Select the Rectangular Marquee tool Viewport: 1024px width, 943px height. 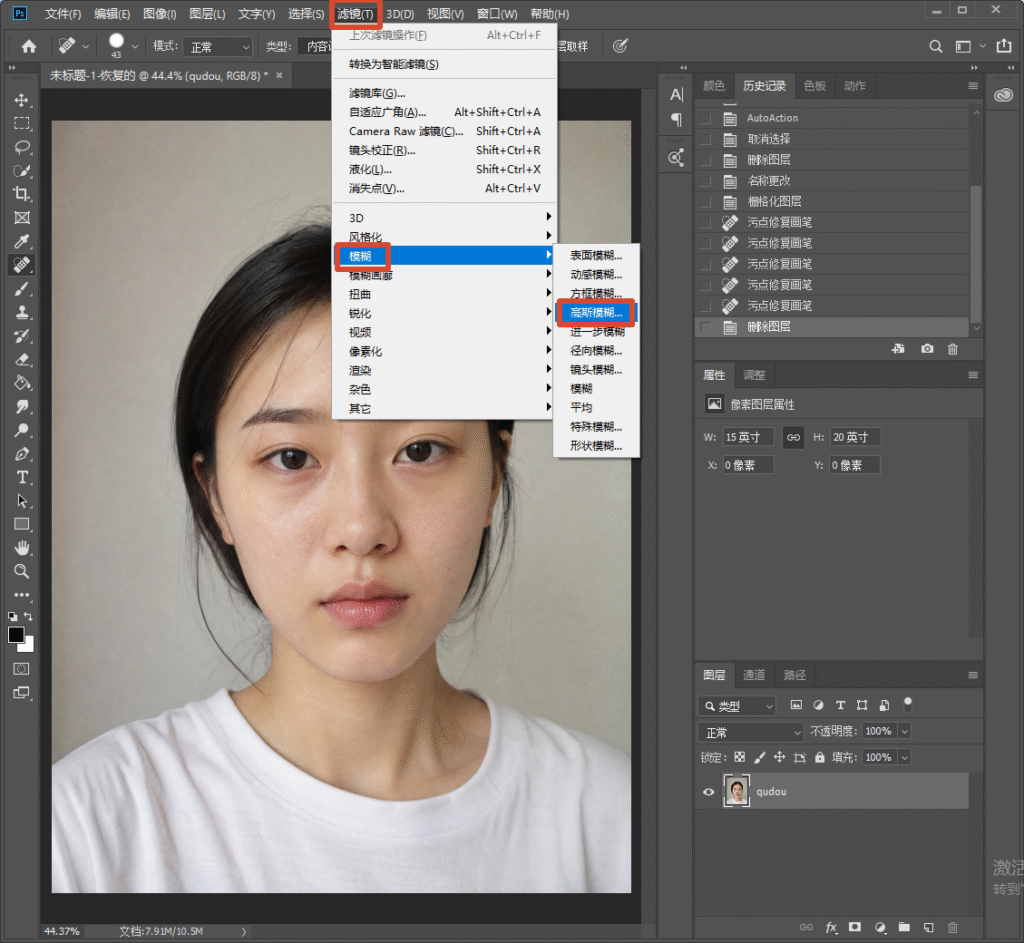22,123
